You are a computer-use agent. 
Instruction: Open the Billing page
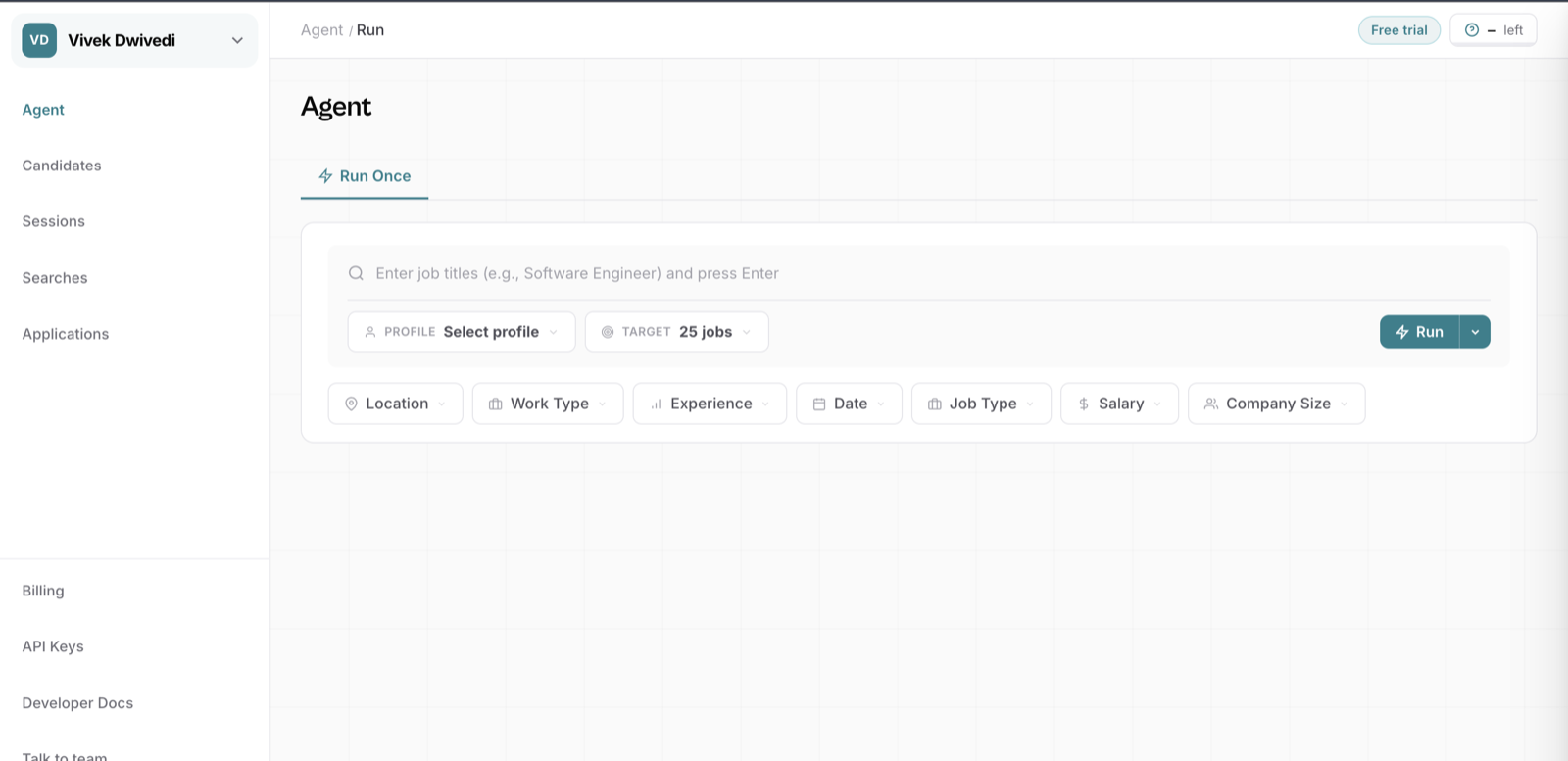pyautogui.click(x=43, y=591)
